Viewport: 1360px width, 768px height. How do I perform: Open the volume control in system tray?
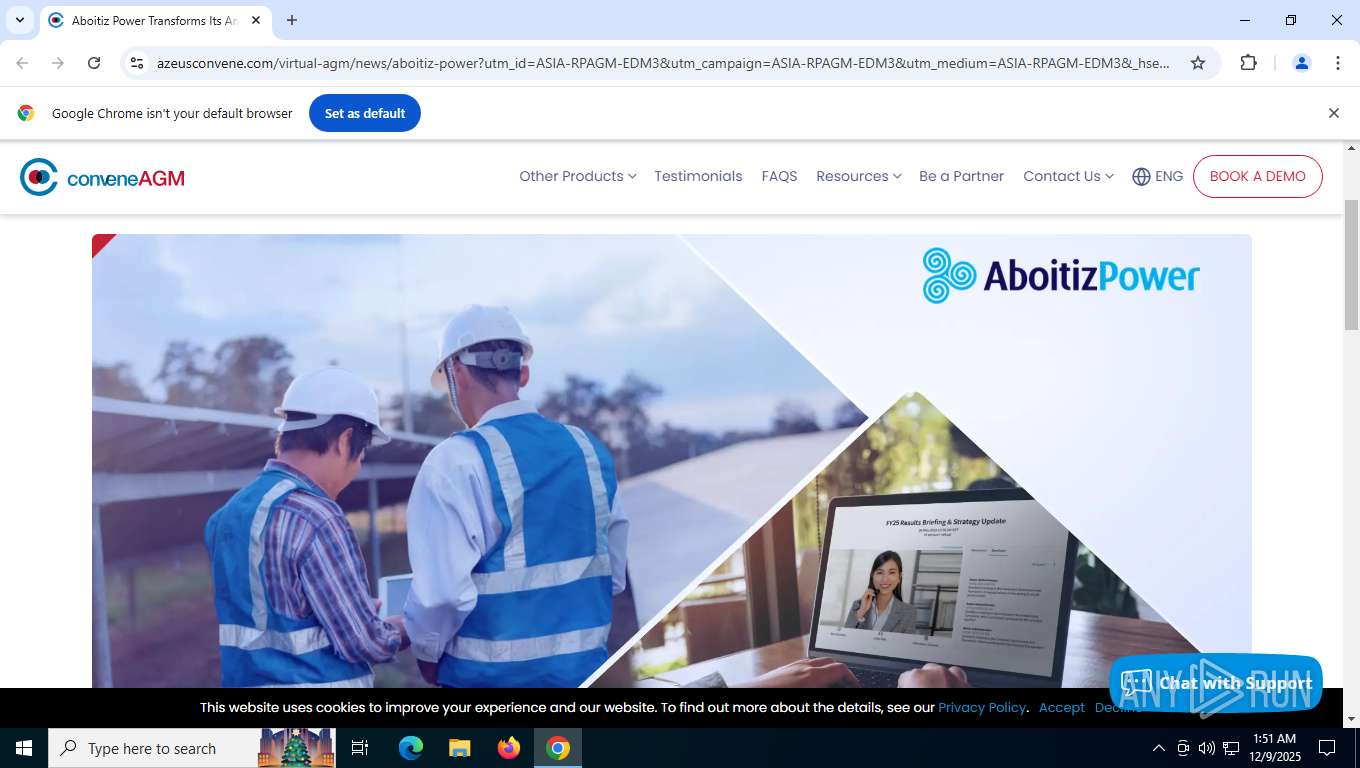click(x=1206, y=748)
